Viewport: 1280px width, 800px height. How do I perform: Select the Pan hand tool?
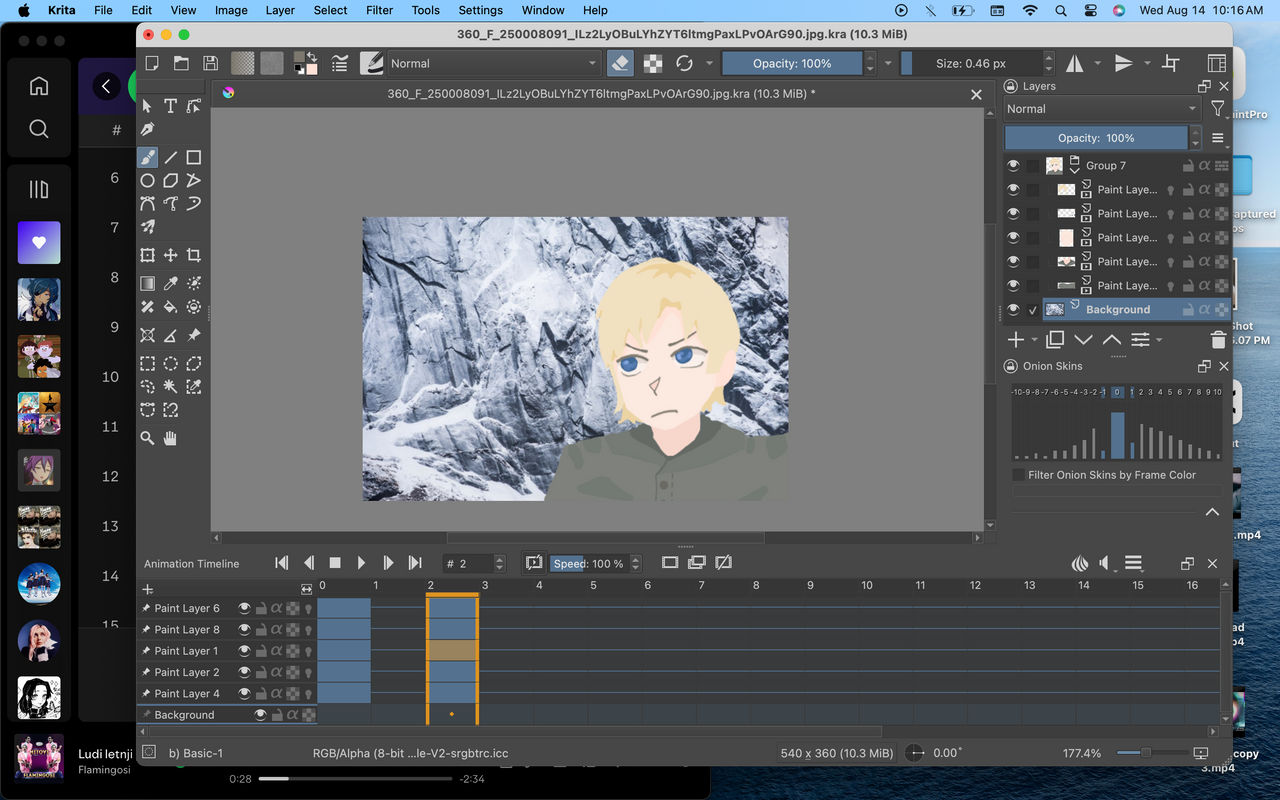click(170, 438)
